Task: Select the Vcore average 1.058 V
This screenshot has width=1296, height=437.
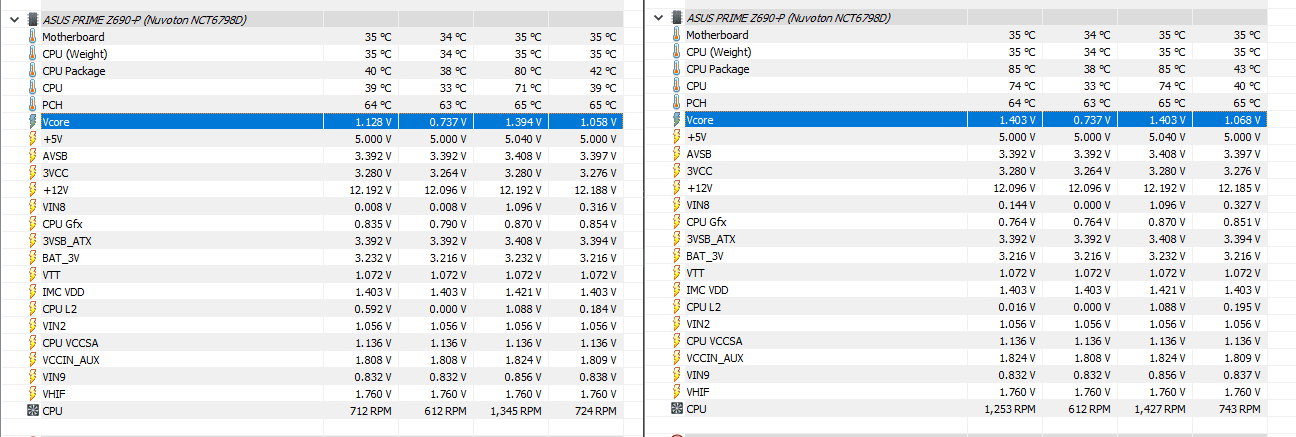Action: coord(599,121)
